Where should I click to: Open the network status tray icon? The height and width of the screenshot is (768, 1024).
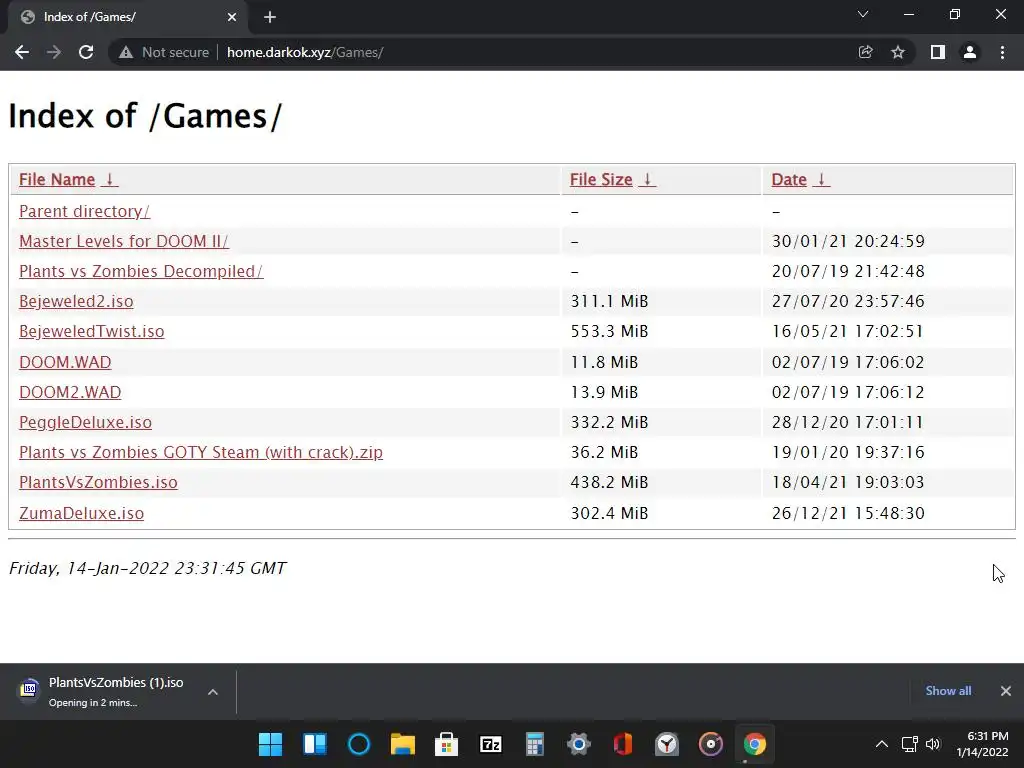click(x=909, y=744)
